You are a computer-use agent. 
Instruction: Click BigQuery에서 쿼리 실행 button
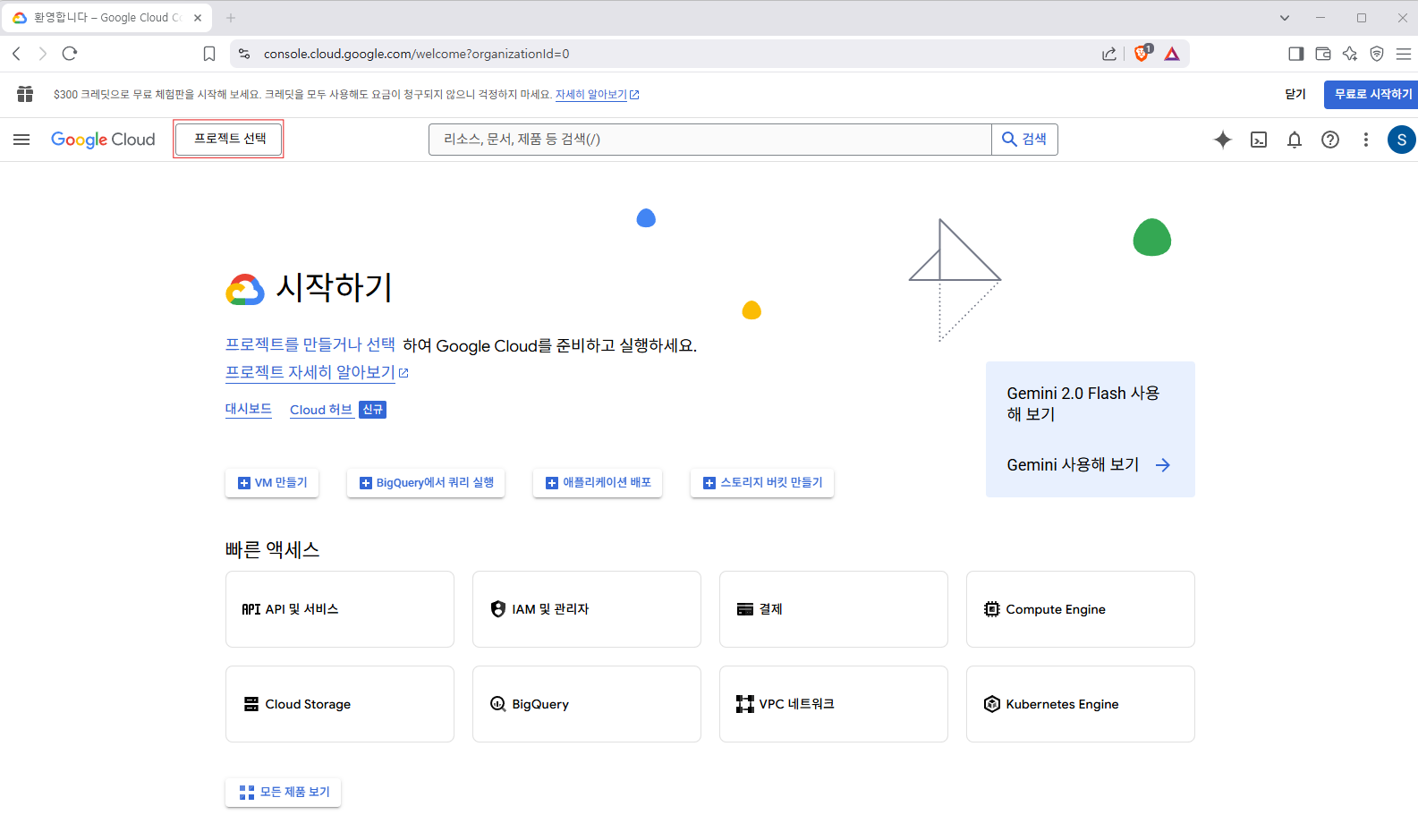pyautogui.click(x=426, y=483)
